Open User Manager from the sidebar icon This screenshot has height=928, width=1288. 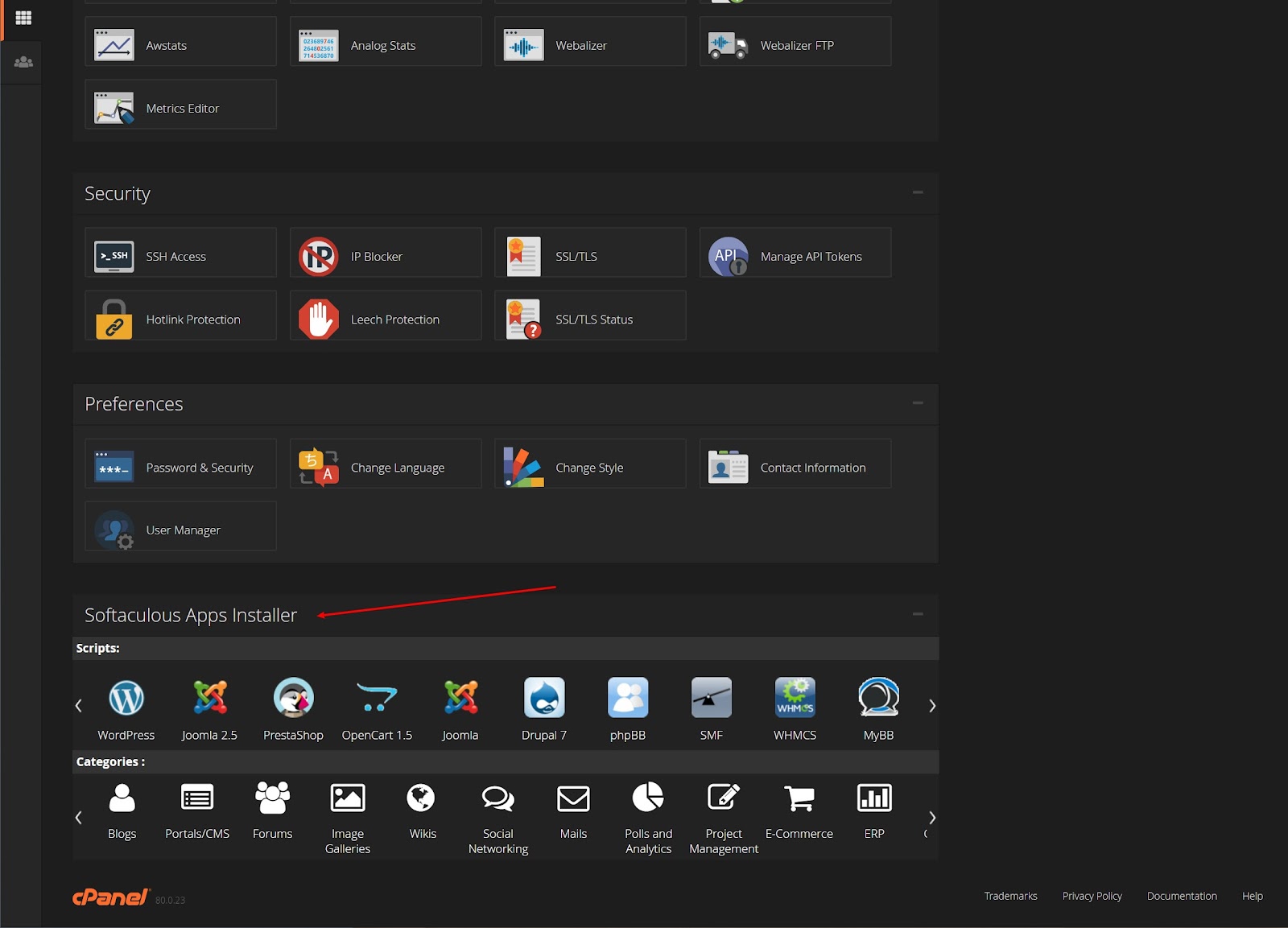[23, 62]
